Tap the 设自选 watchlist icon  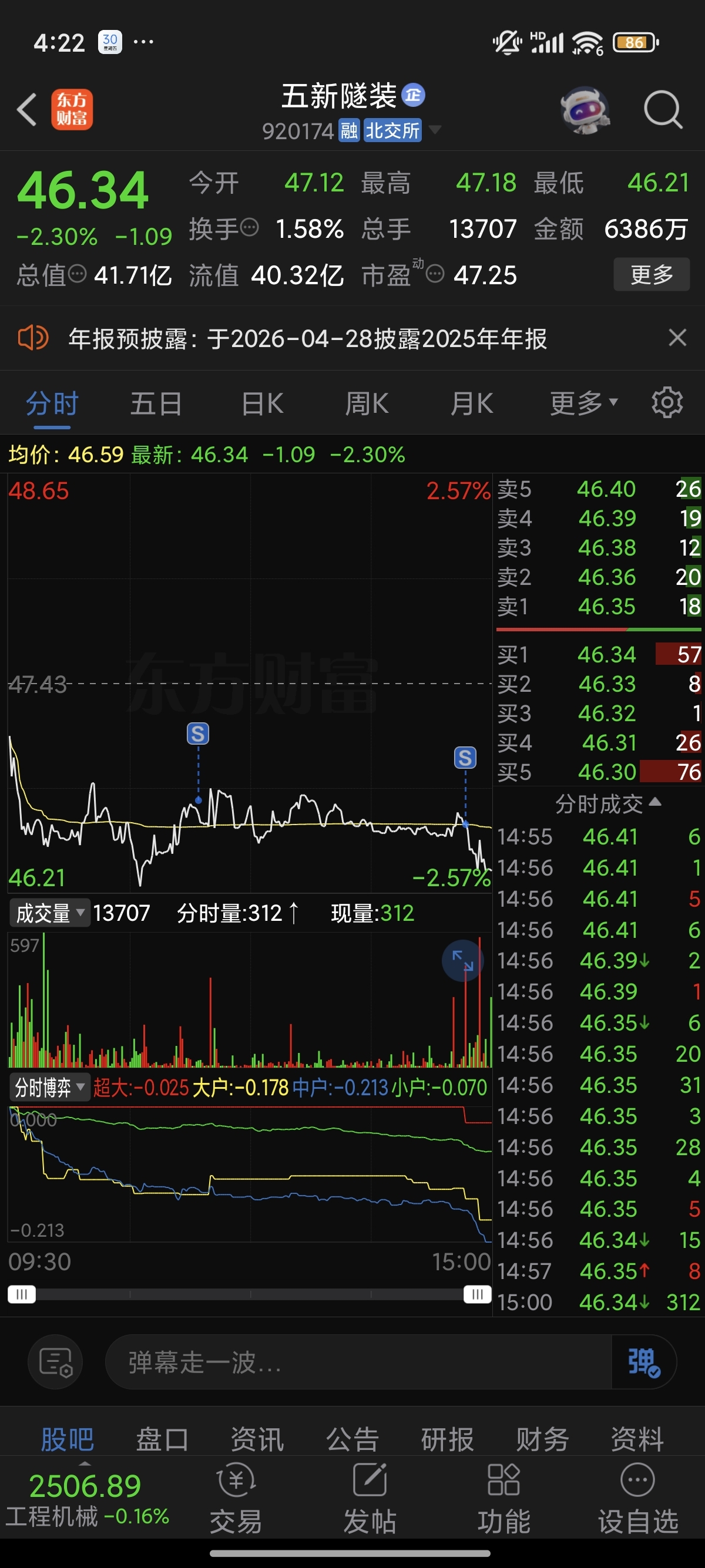tap(638, 1498)
